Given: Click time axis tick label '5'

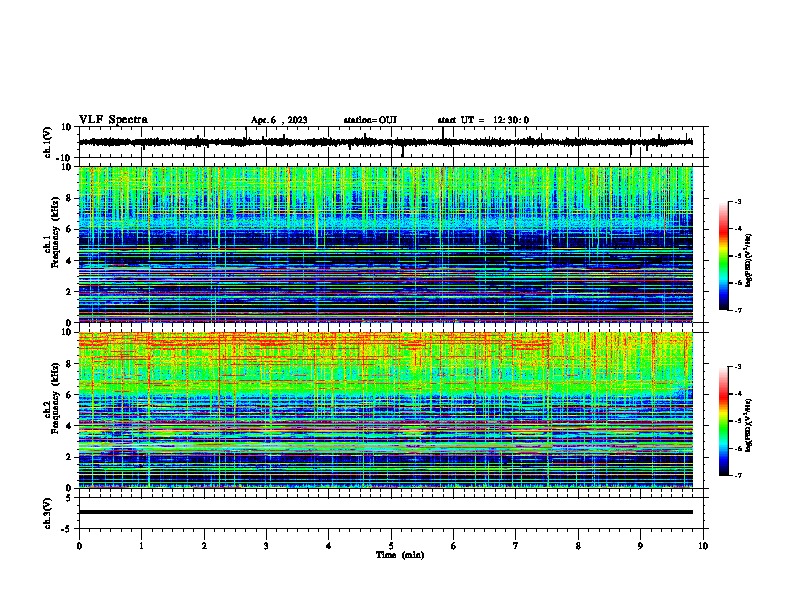Looking at the screenshot, I should click(391, 546).
